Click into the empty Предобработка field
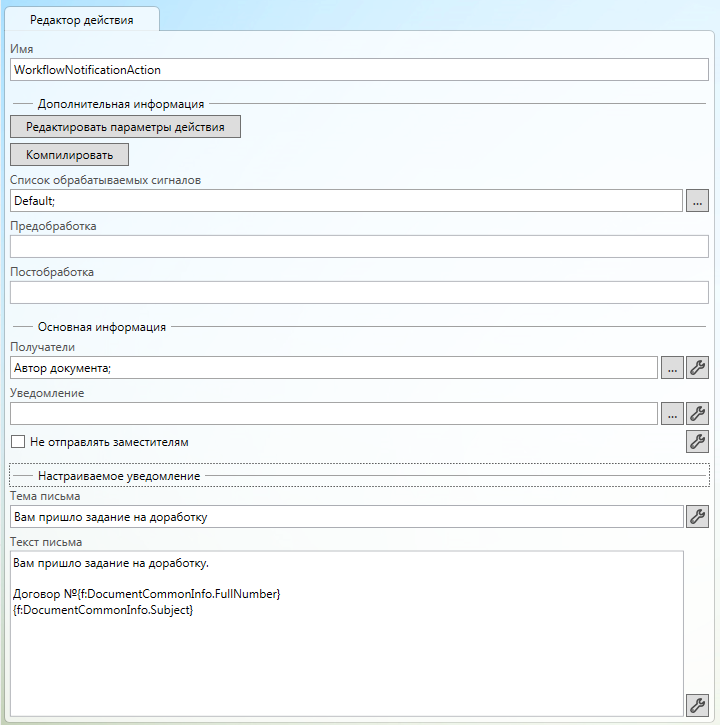This screenshot has width=720, height=725. tap(358, 247)
